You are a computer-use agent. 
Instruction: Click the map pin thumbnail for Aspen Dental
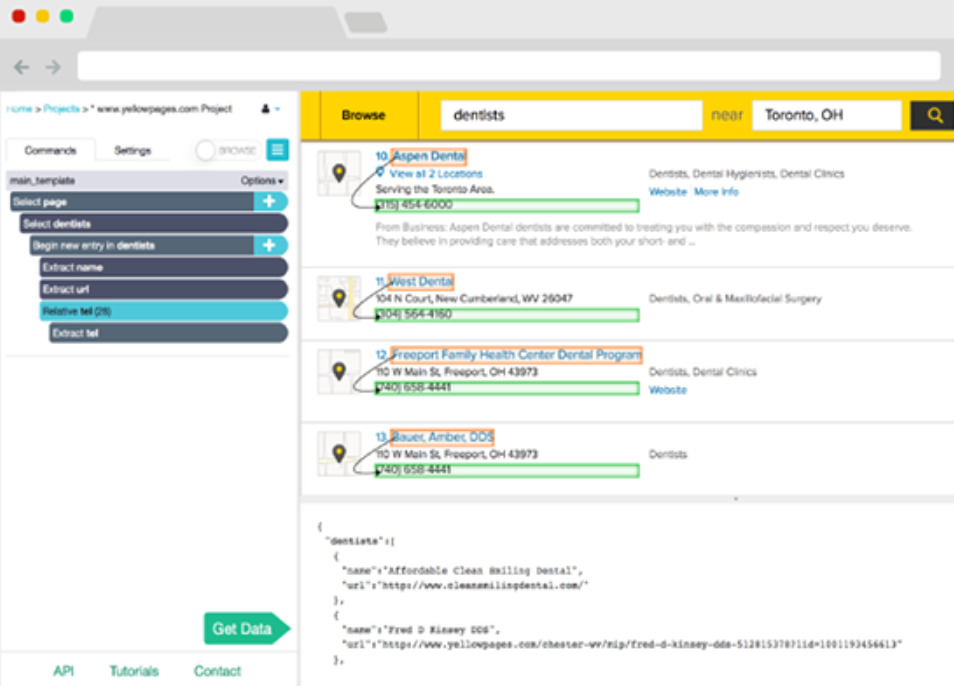(339, 173)
